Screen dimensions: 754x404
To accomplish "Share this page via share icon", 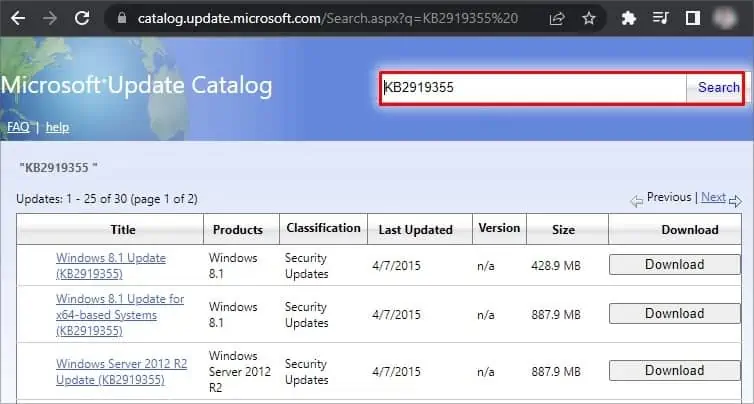I will coord(557,18).
